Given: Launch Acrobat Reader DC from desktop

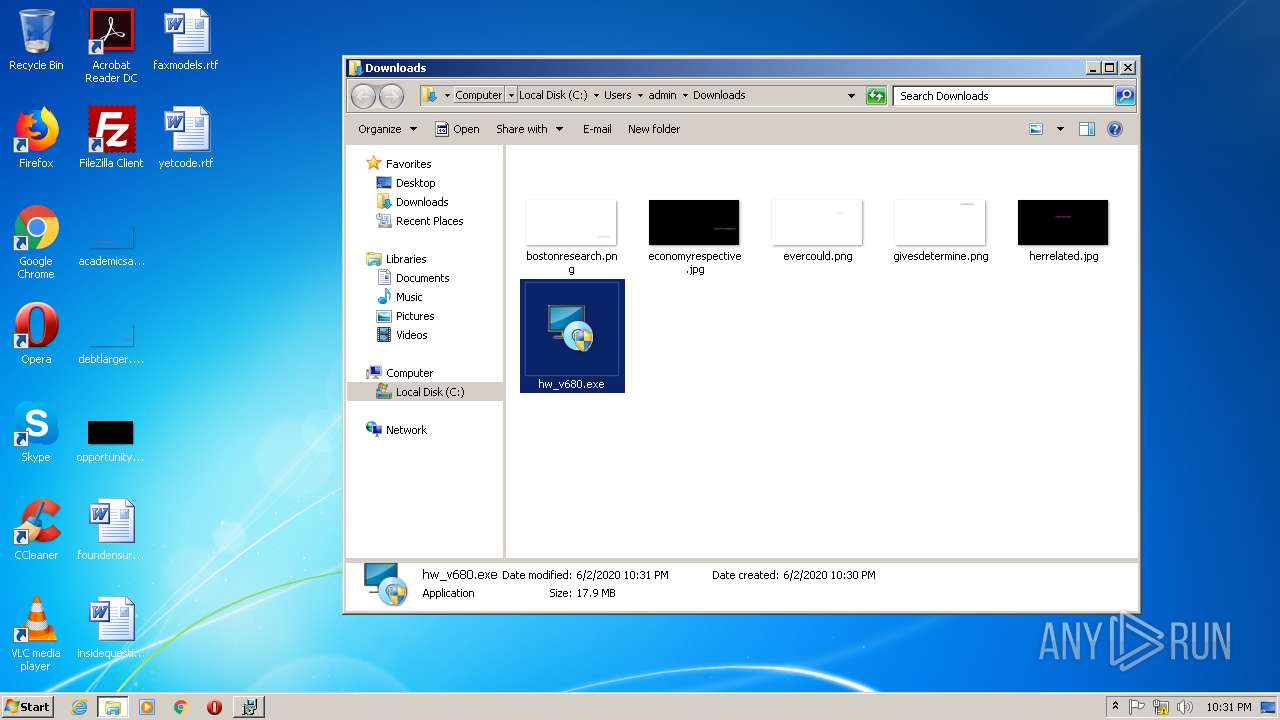Looking at the screenshot, I should (x=111, y=46).
